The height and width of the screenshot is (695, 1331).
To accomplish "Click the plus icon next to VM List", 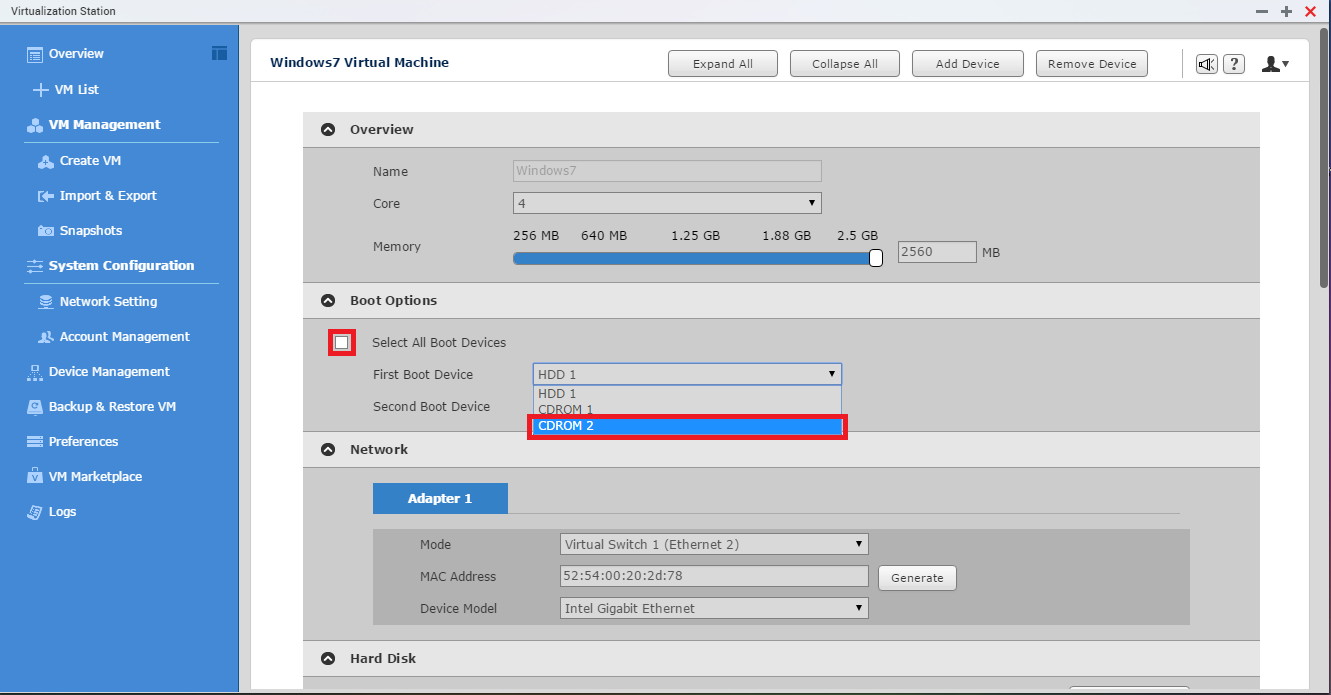I will (x=41, y=90).
